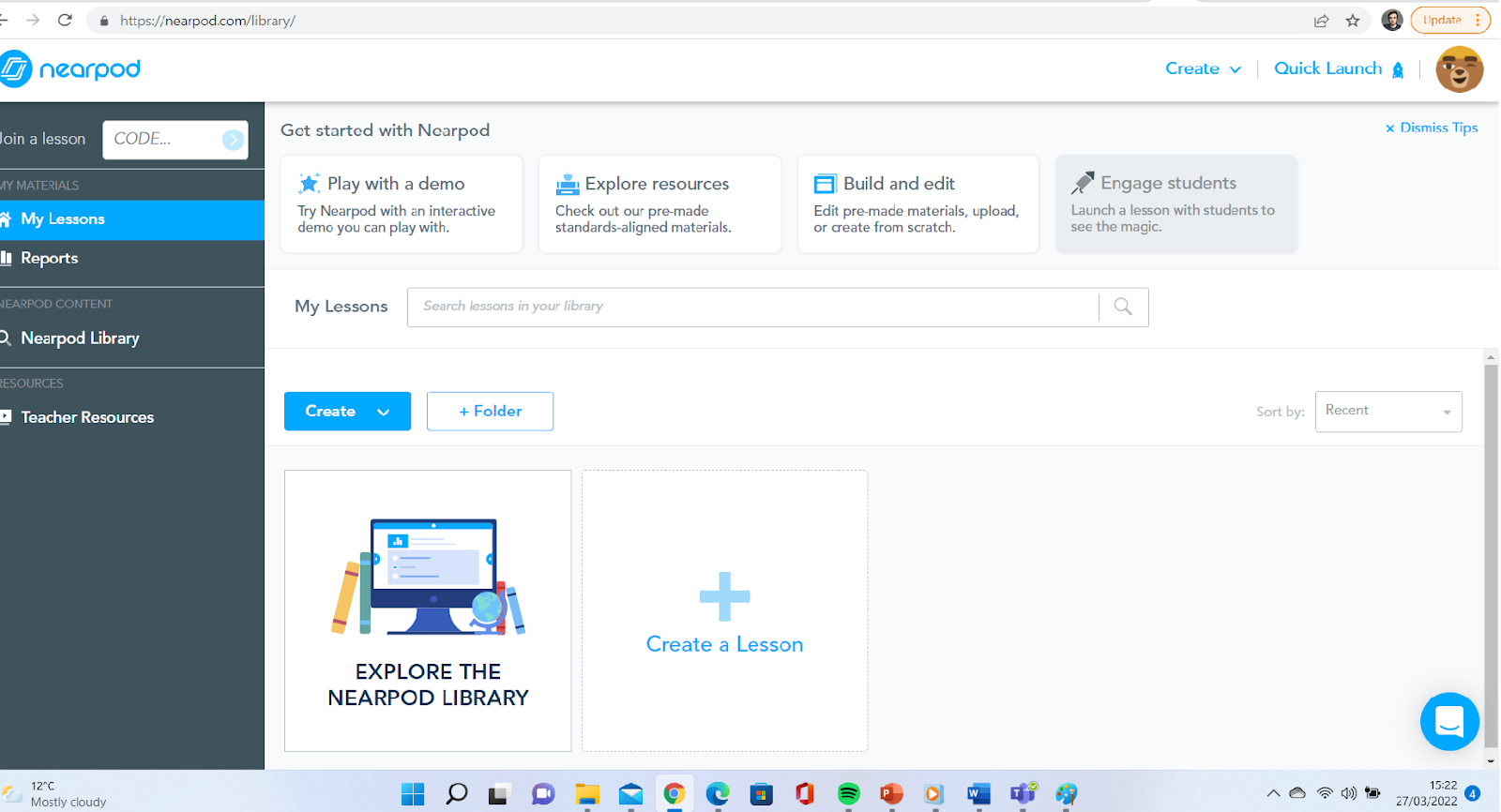Image resolution: width=1501 pixels, height=812 pixels.
Task: Open Task View on taskbar
Action: (x=498, y=794)
